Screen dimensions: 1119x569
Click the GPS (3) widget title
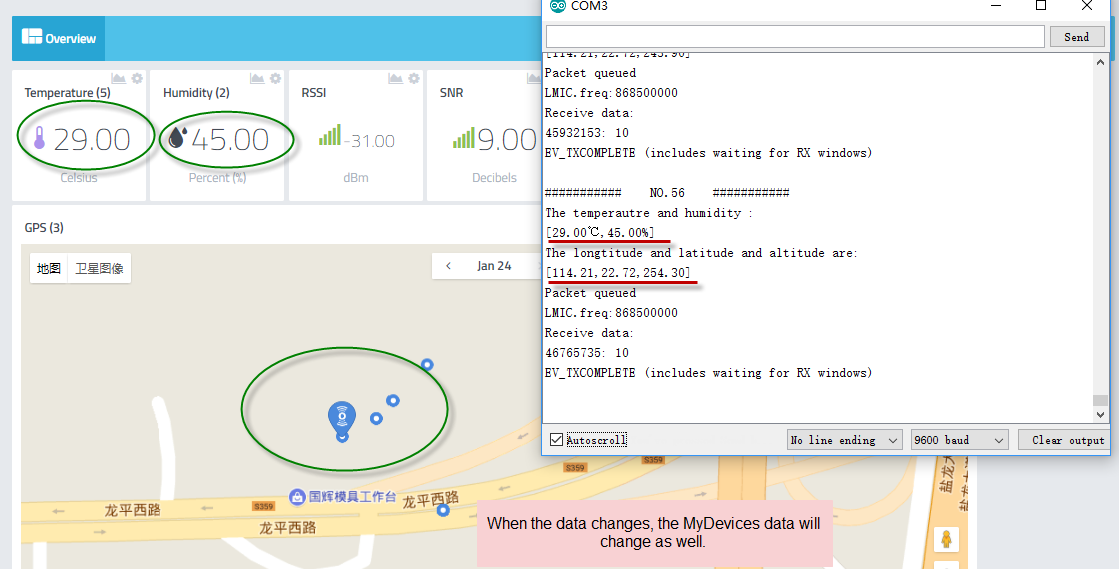pyautogui.click(x=44, y=228)
